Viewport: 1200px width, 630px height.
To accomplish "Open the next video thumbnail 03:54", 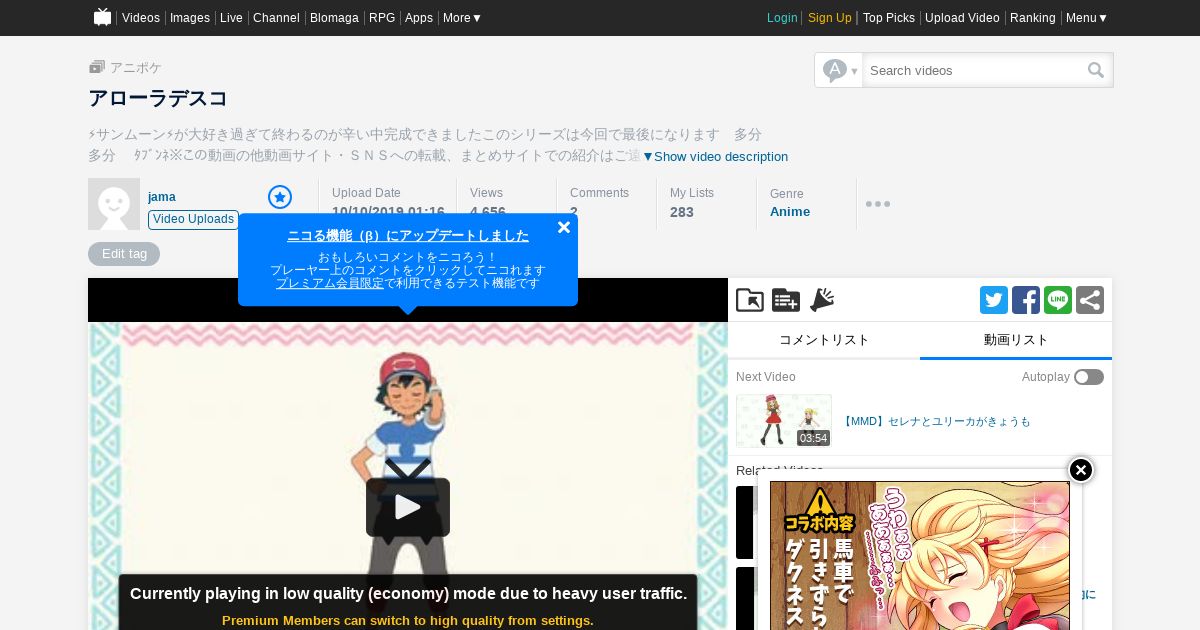I will (784, 420).
